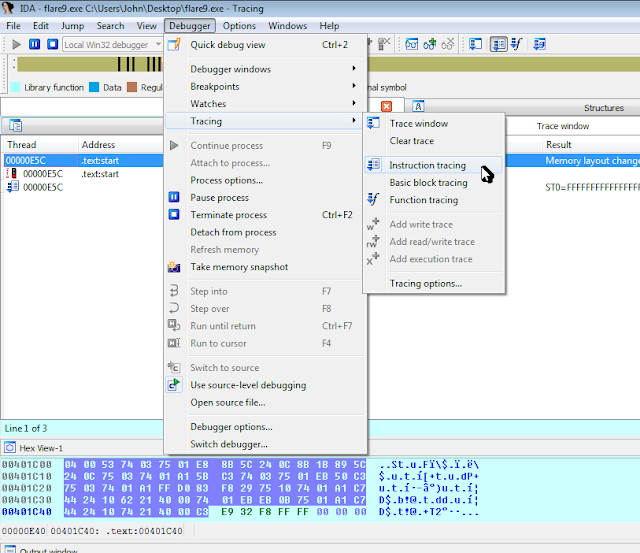The image size is (640, 553).
Task: Open the Edit menu
Action: click(41, 26)
